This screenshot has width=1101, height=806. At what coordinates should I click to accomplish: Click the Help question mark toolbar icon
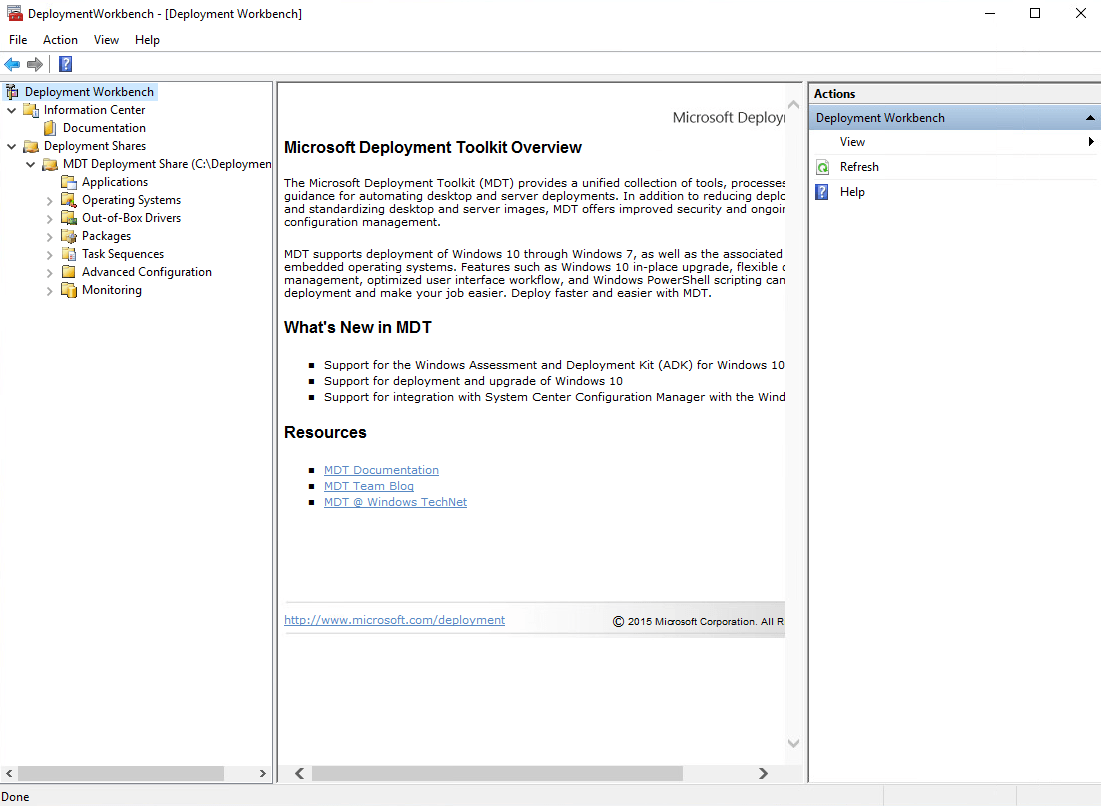click(x=64, y=63)
